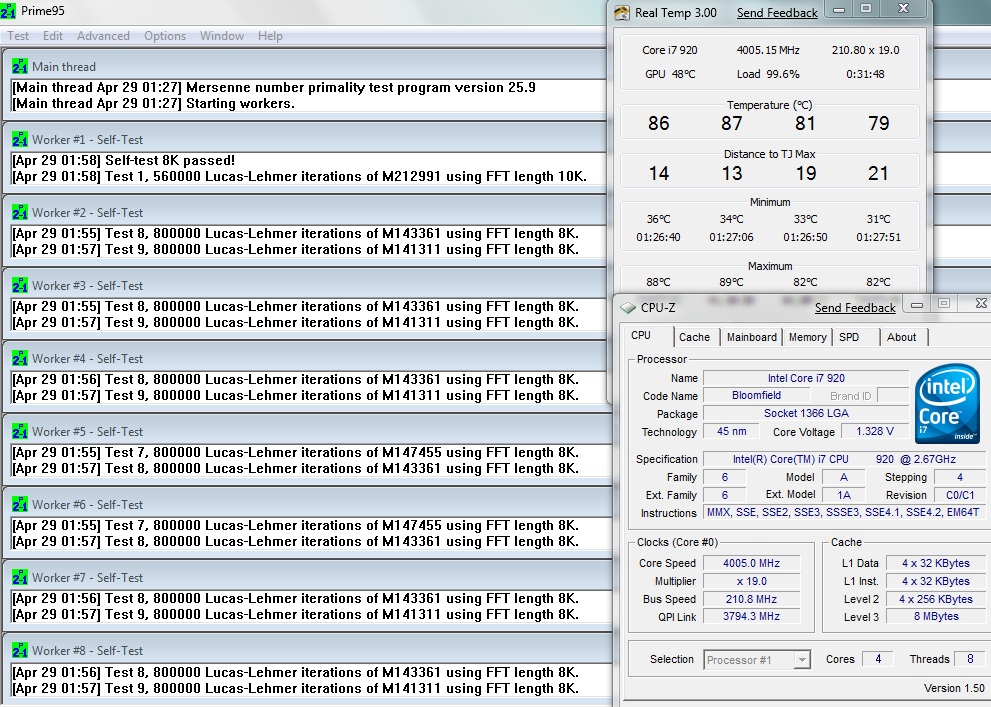Click the Technology 45 nm field

click(x=731, y=432)
